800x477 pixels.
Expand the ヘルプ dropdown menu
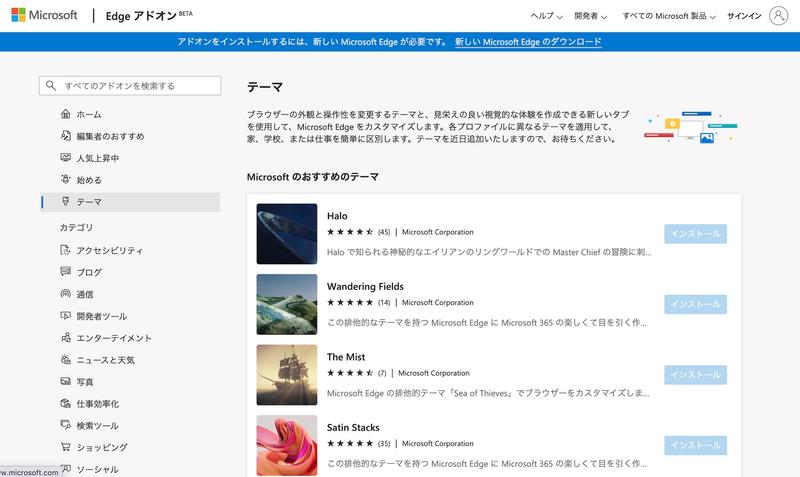[x=546, y=16]
